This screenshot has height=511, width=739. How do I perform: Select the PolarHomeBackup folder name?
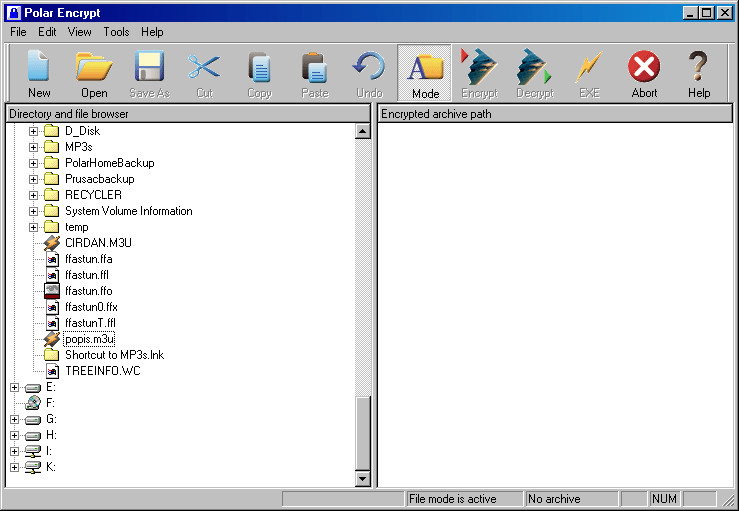[110, 163]
